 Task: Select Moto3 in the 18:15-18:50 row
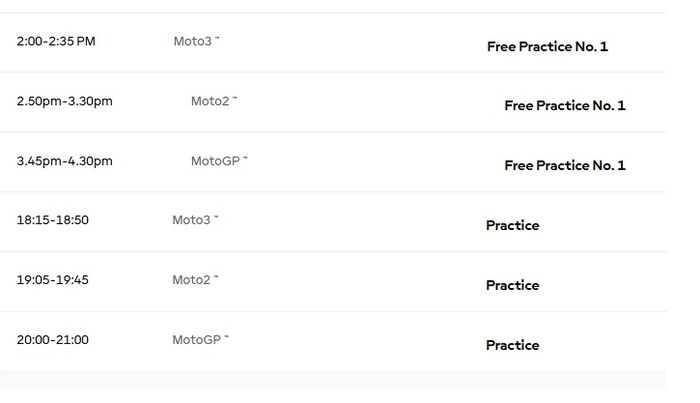click(x=191, y=220)
